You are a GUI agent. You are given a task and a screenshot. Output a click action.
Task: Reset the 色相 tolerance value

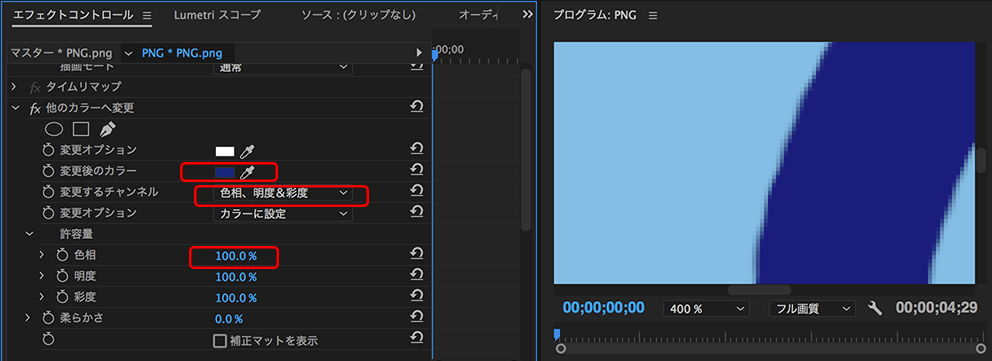coord(416,254)
